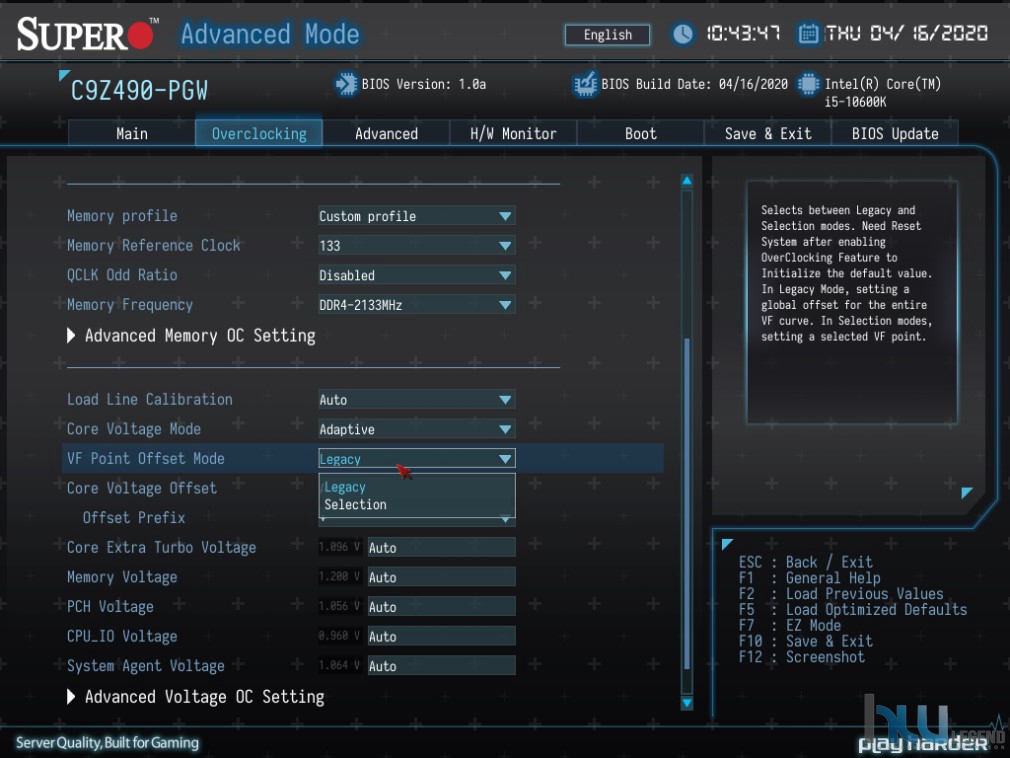Choose Legacy from the open list
Screen dimensions: 1010x758
[x=345, y=488]
